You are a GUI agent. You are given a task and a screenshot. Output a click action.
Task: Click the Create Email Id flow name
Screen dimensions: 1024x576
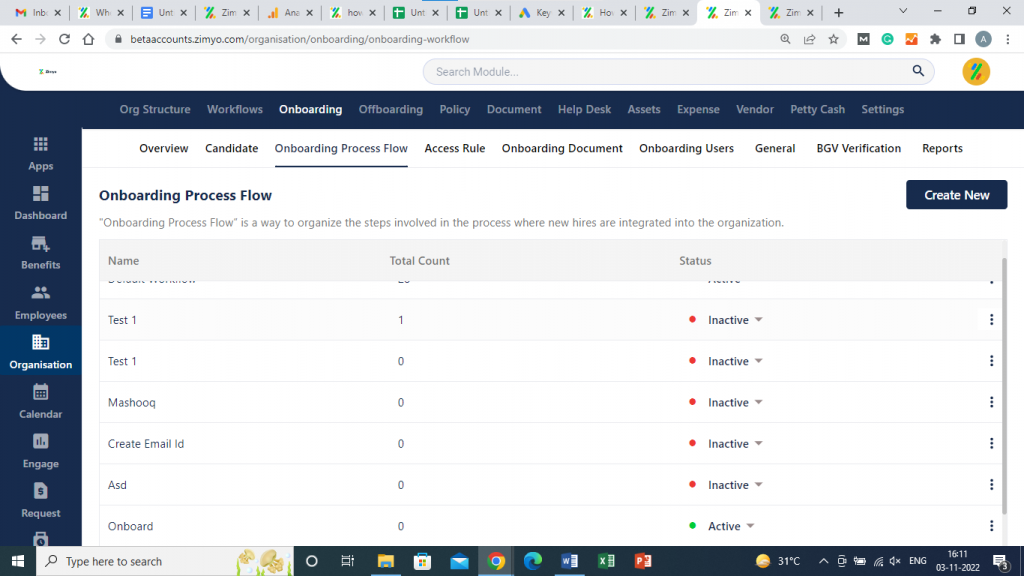click(x=146, y=443)
